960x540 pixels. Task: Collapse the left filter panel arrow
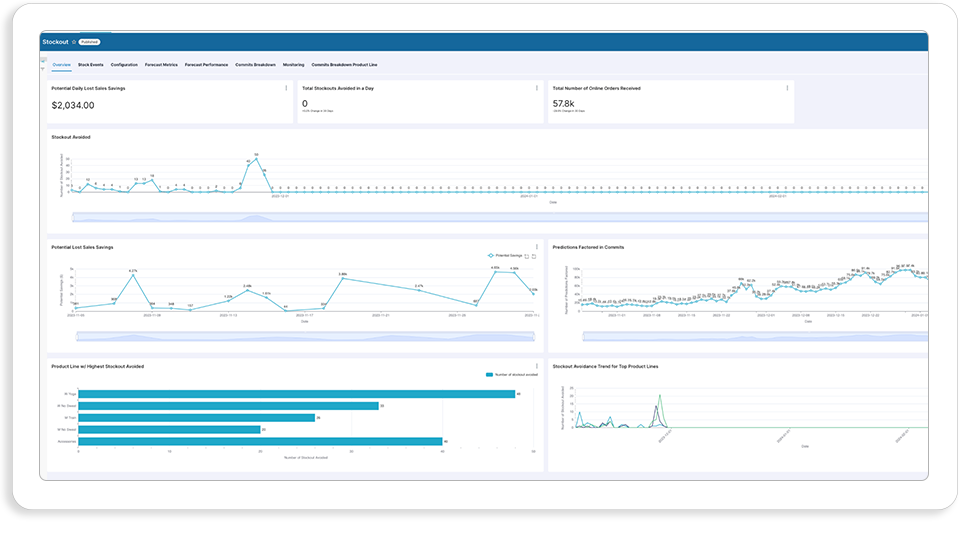pyautogui.click(x=43, y=61)
